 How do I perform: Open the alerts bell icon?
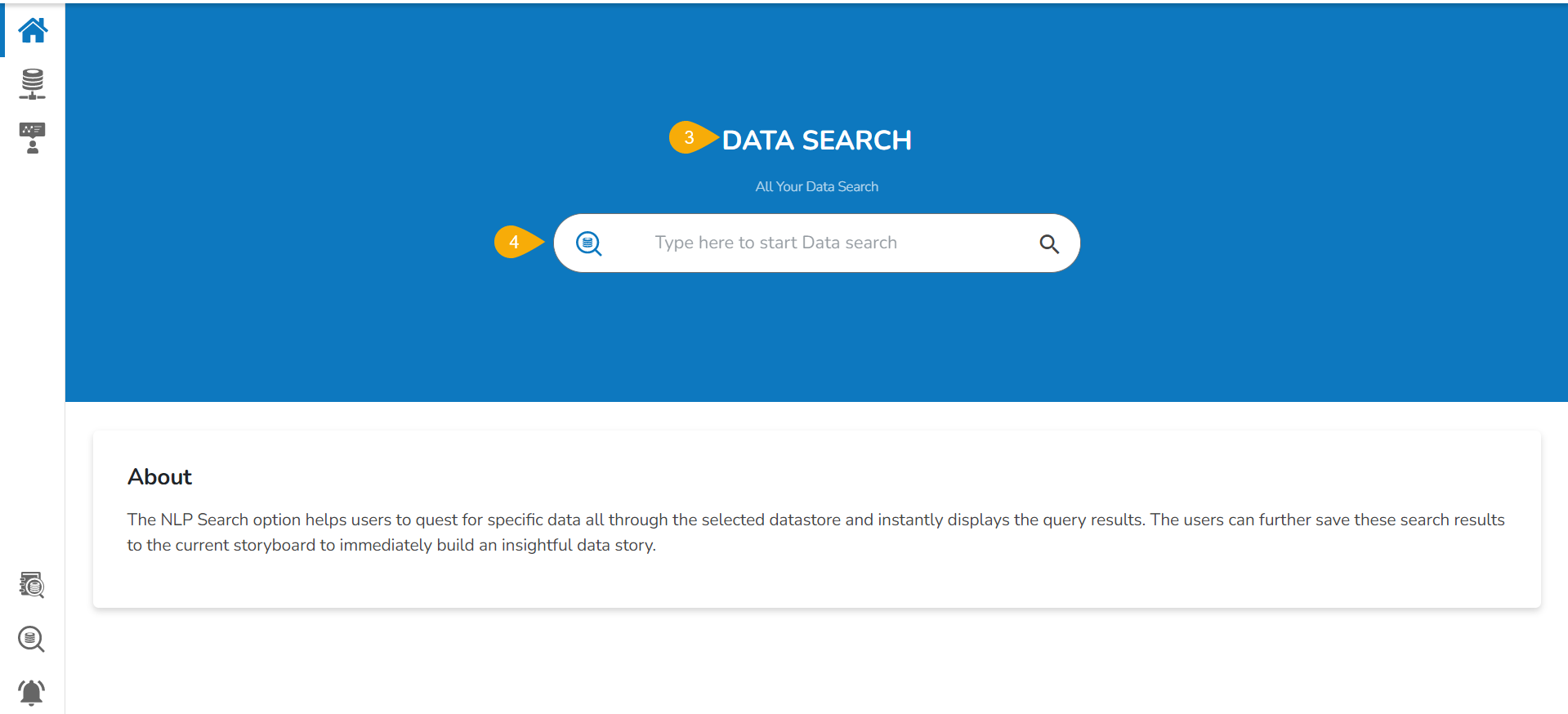click(x=32, y=693)
